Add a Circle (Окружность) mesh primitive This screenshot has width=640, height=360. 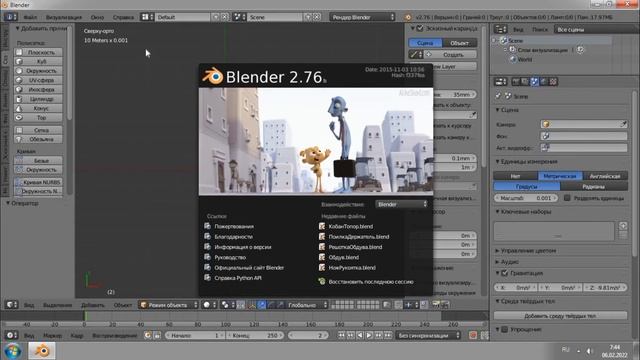(x=38, y=71)
